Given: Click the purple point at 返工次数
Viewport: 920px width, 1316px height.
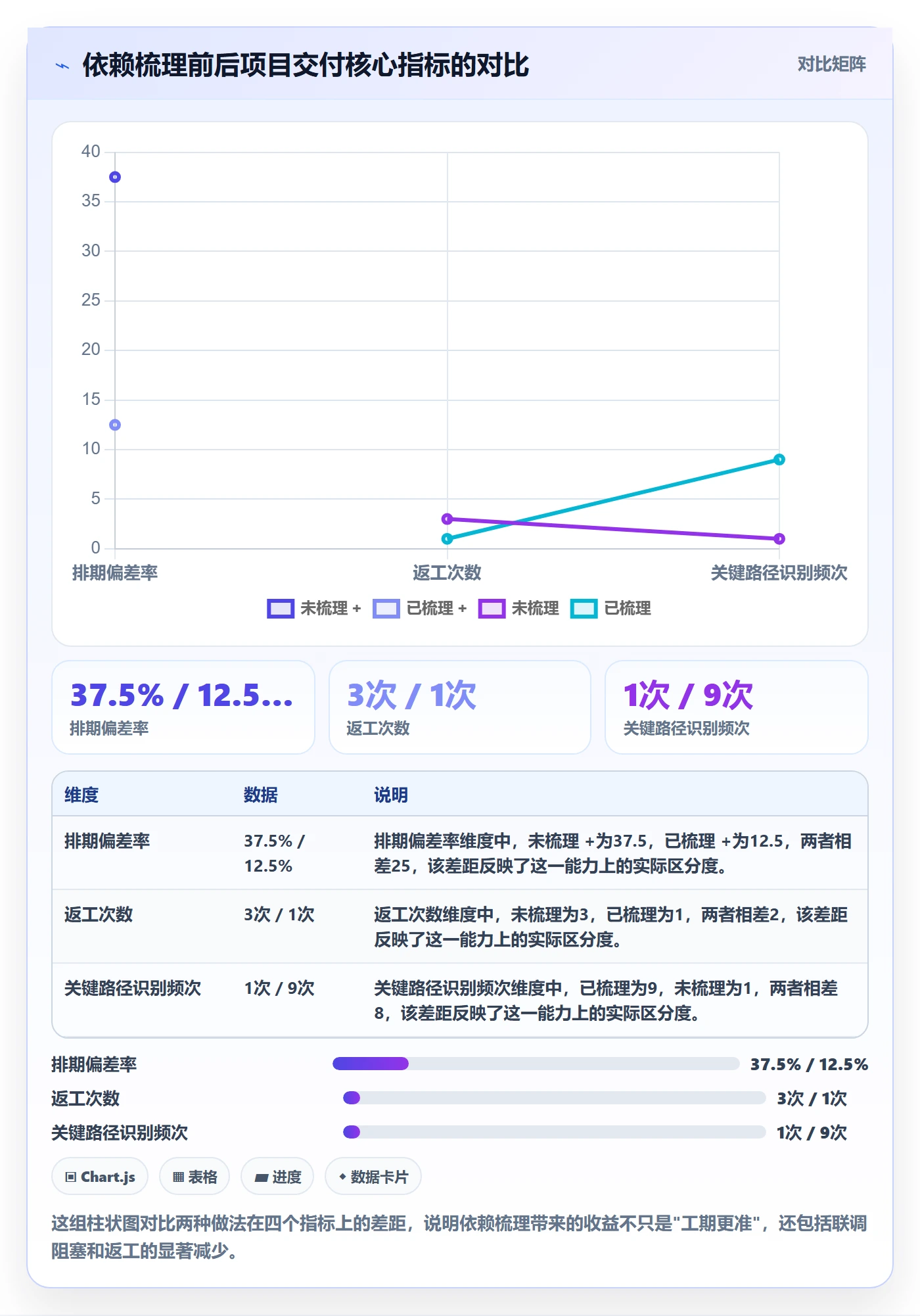Looking at the screenshot, I should (x=447, y=519).
